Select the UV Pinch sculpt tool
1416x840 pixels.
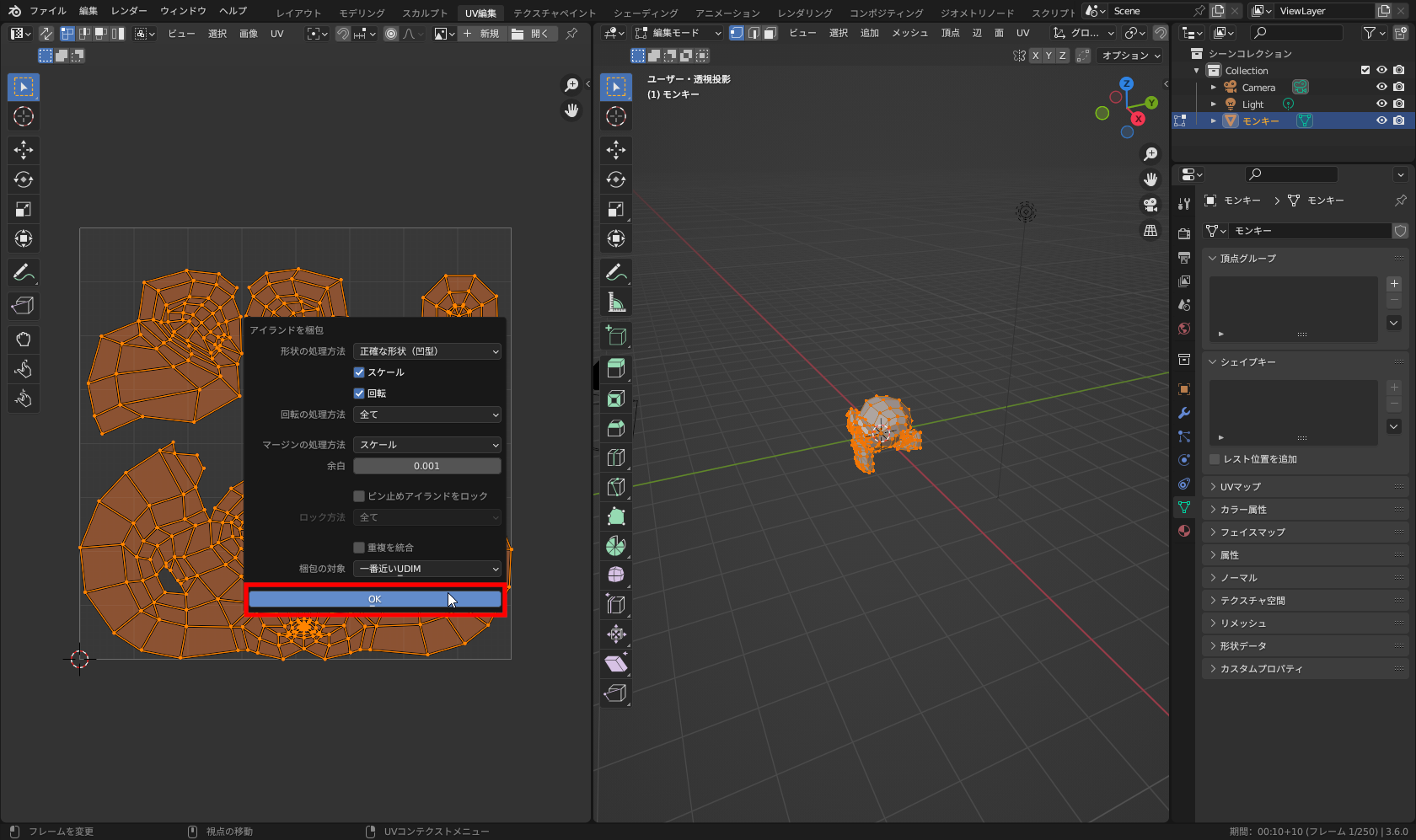[24, 399]
